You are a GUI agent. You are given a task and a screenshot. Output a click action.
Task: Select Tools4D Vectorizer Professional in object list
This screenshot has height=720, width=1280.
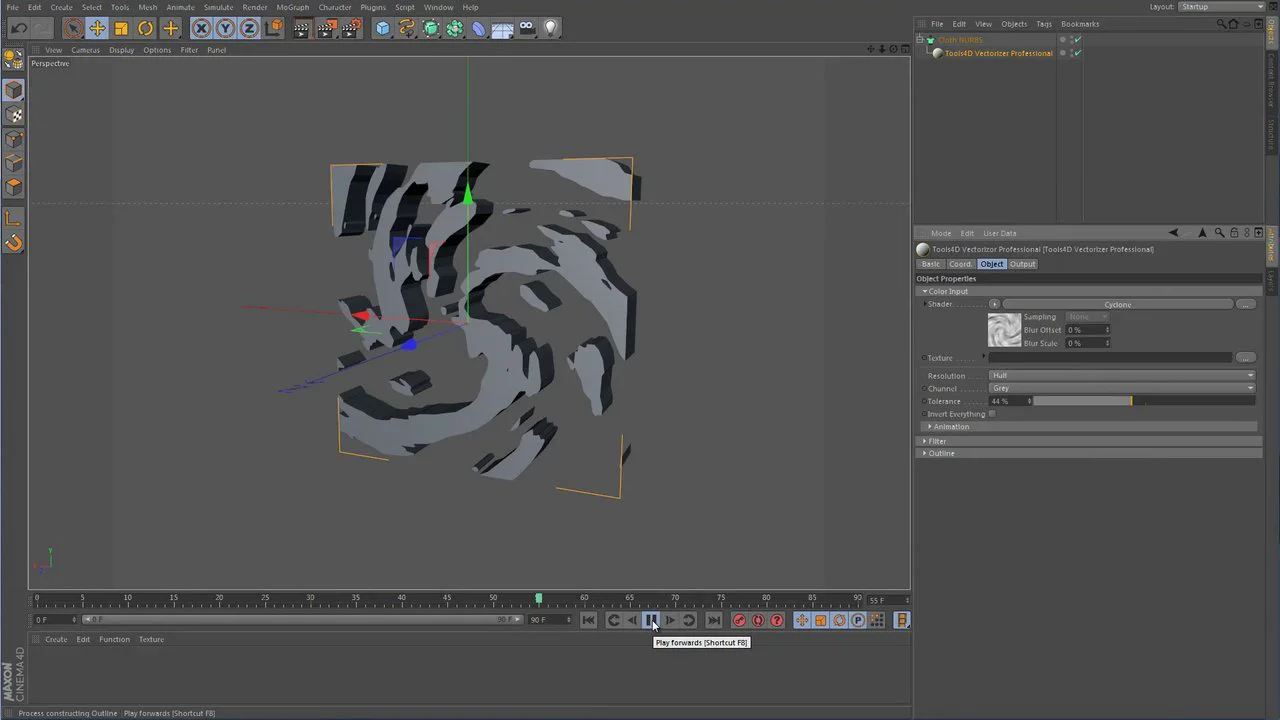pyautogui.click(x=998, y=53)
